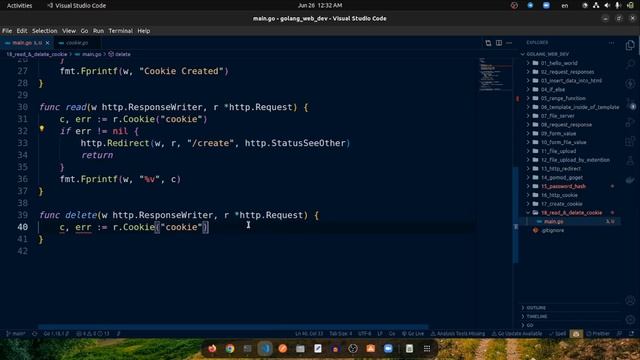The image size is (640, 360).
Task: Open the Selection menu
Action: (x=44, y=31)
